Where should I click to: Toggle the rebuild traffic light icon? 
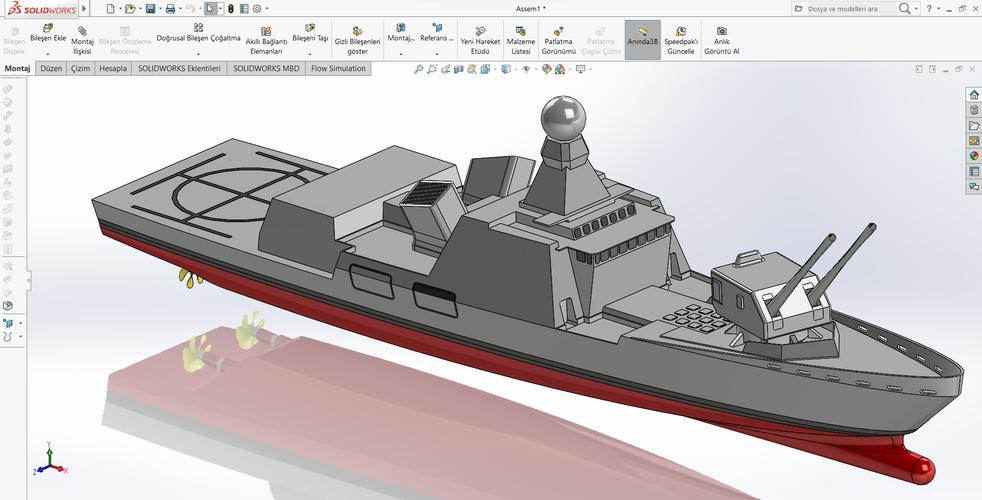point(231,8)
